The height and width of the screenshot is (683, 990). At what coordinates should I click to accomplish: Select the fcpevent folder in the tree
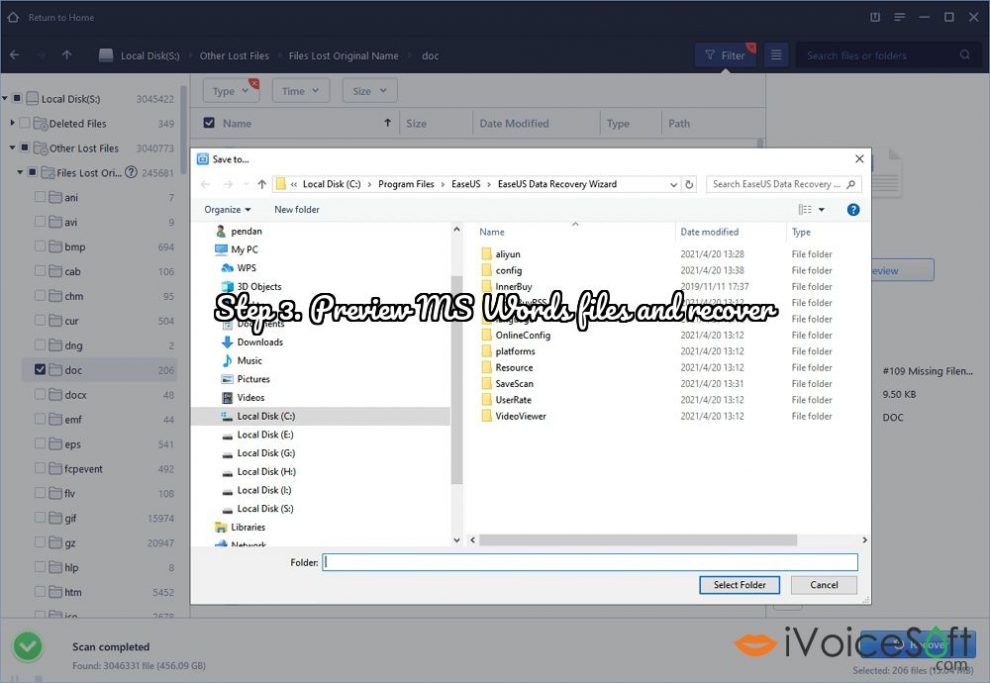pos(83,468)
